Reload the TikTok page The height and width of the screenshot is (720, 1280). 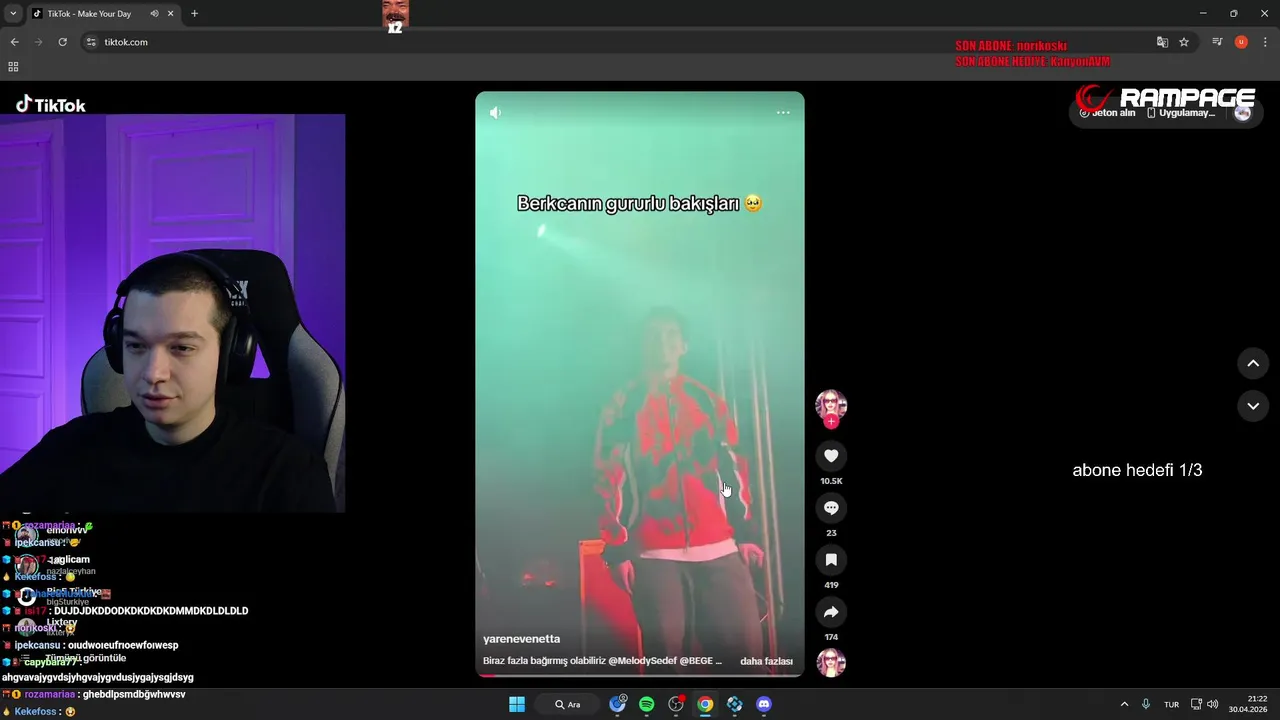click(x=62, y=42)
